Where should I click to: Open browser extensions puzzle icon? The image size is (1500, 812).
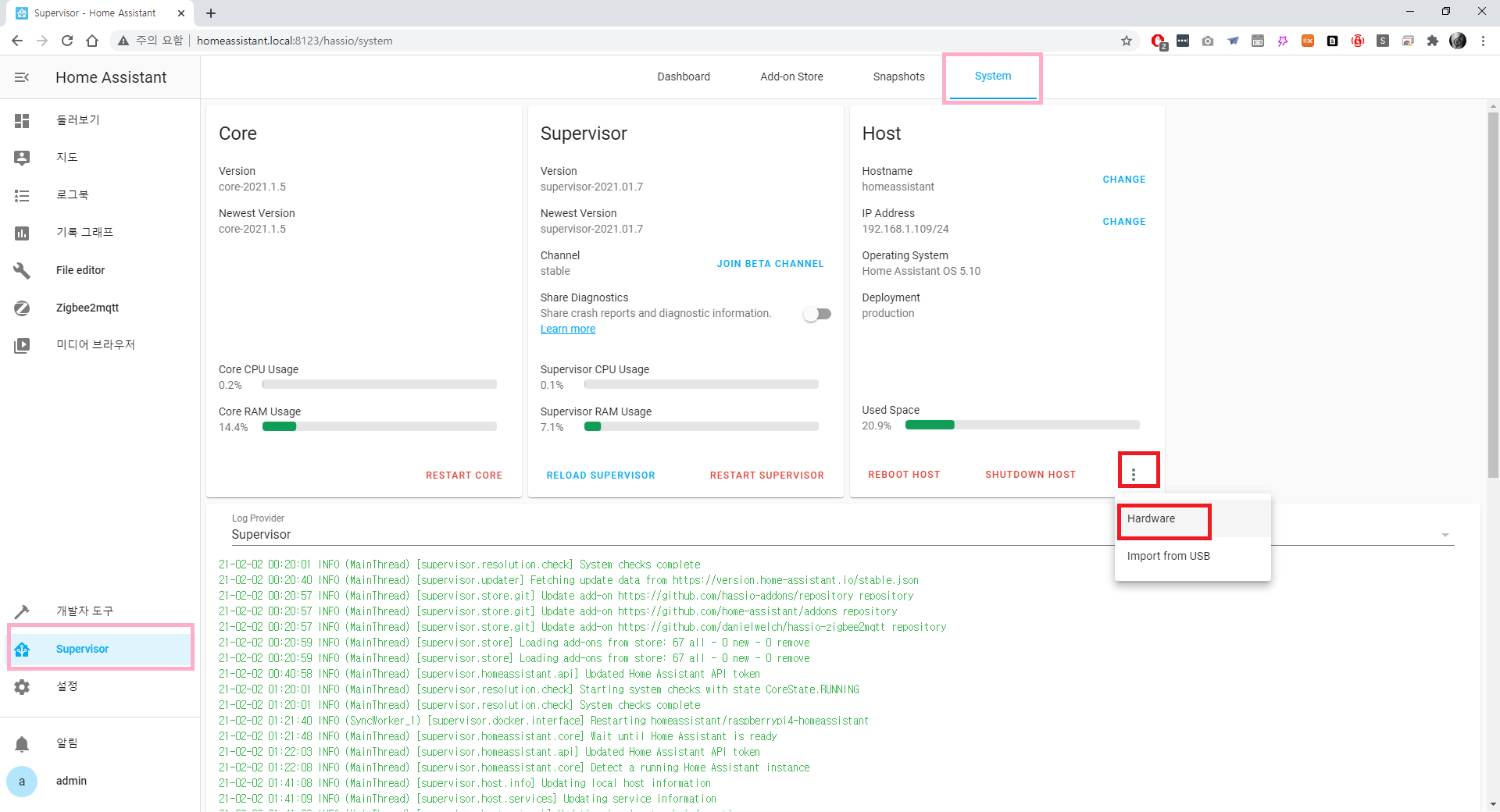[1433, 41]
